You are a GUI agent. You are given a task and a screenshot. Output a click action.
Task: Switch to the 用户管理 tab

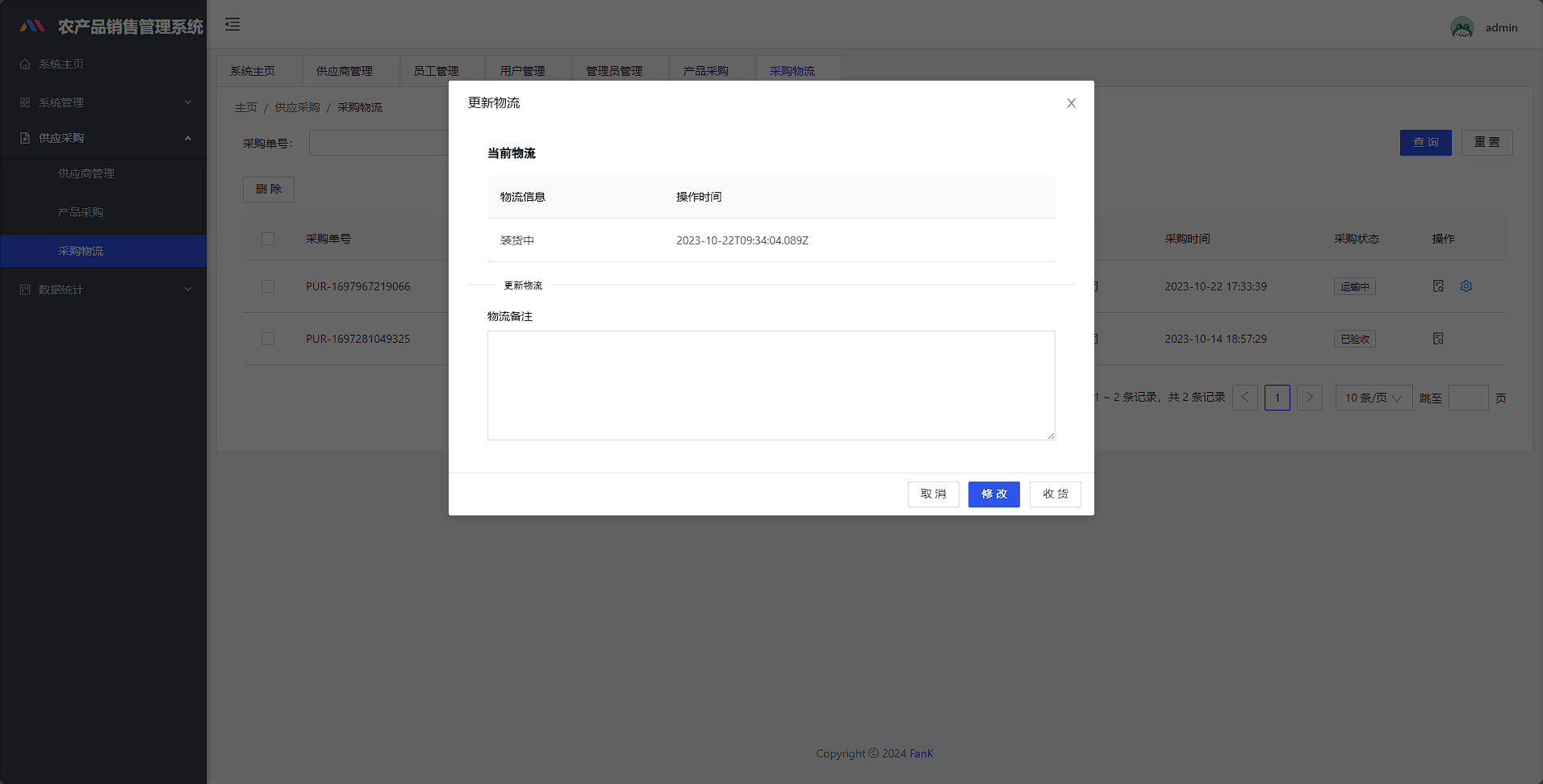[529, 71]
